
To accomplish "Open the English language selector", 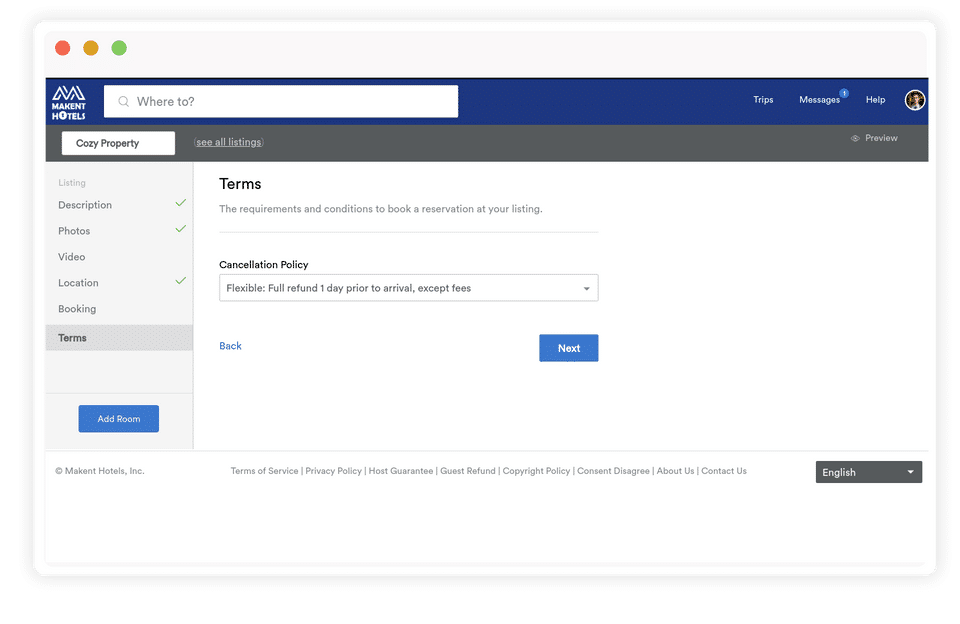I will tap(868, 472).
